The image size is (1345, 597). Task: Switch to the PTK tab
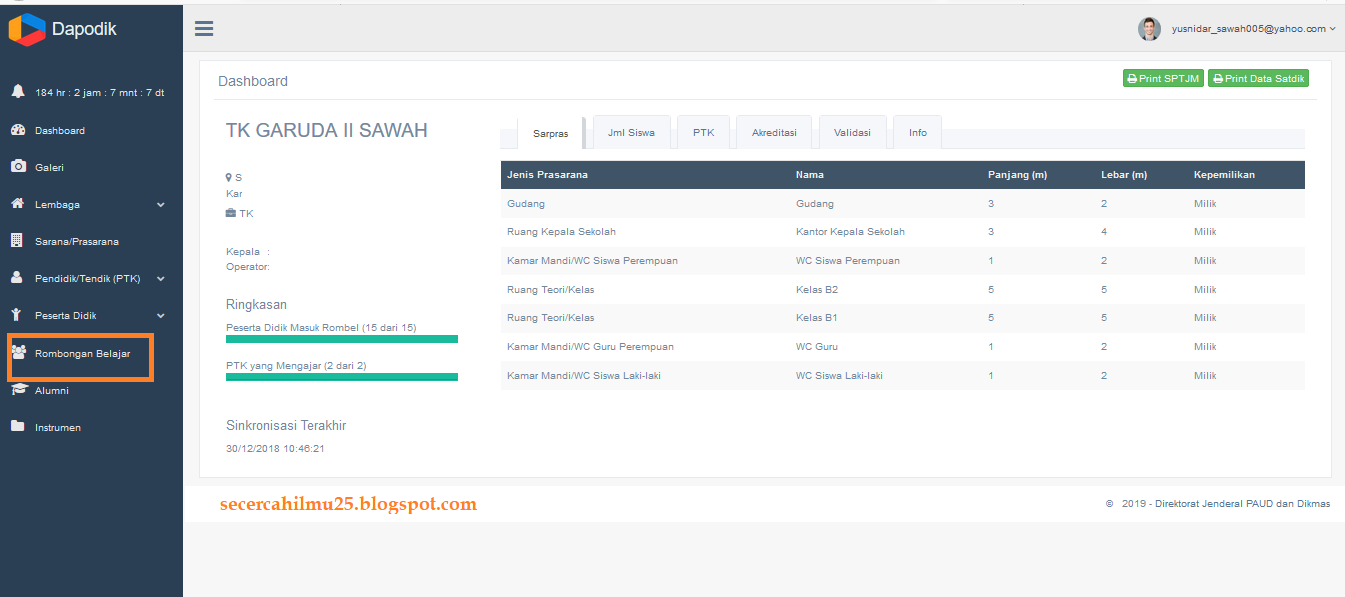[703, 132]
